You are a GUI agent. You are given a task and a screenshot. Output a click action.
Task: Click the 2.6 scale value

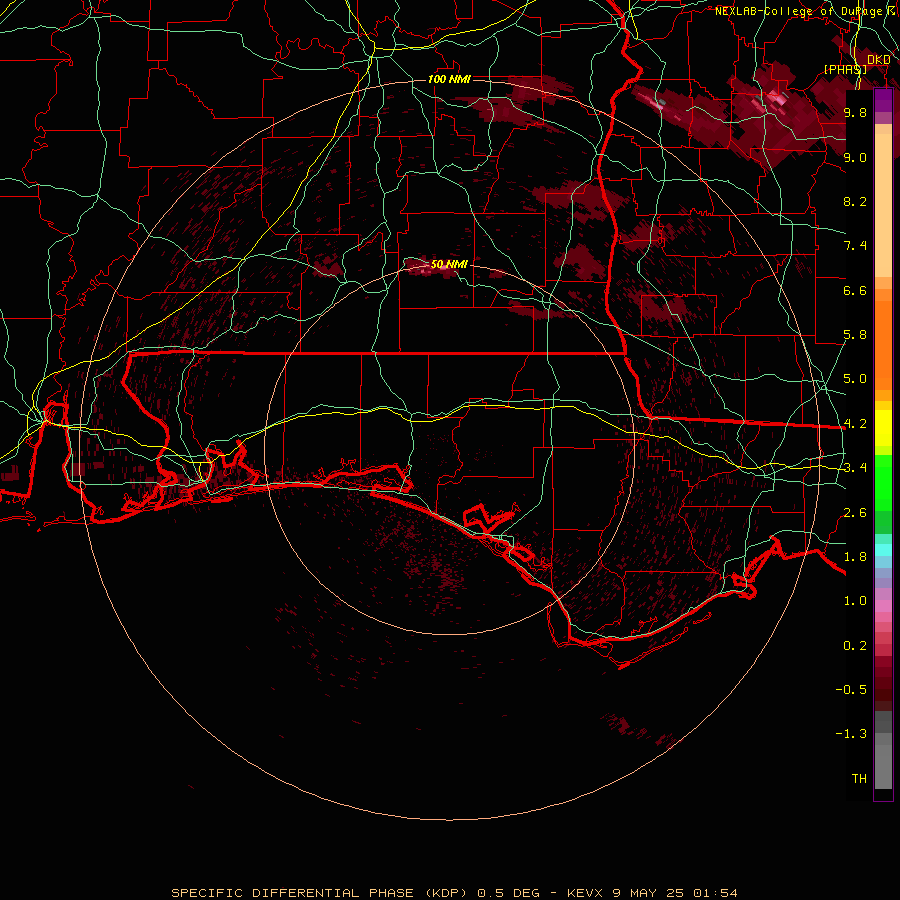tap(855, 513)
